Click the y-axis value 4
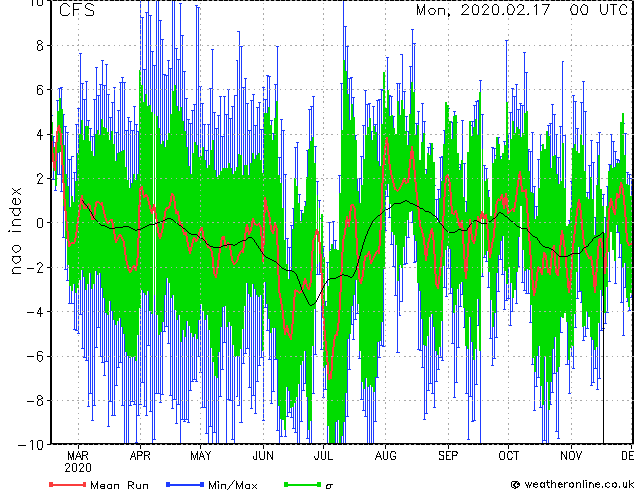 40,134
